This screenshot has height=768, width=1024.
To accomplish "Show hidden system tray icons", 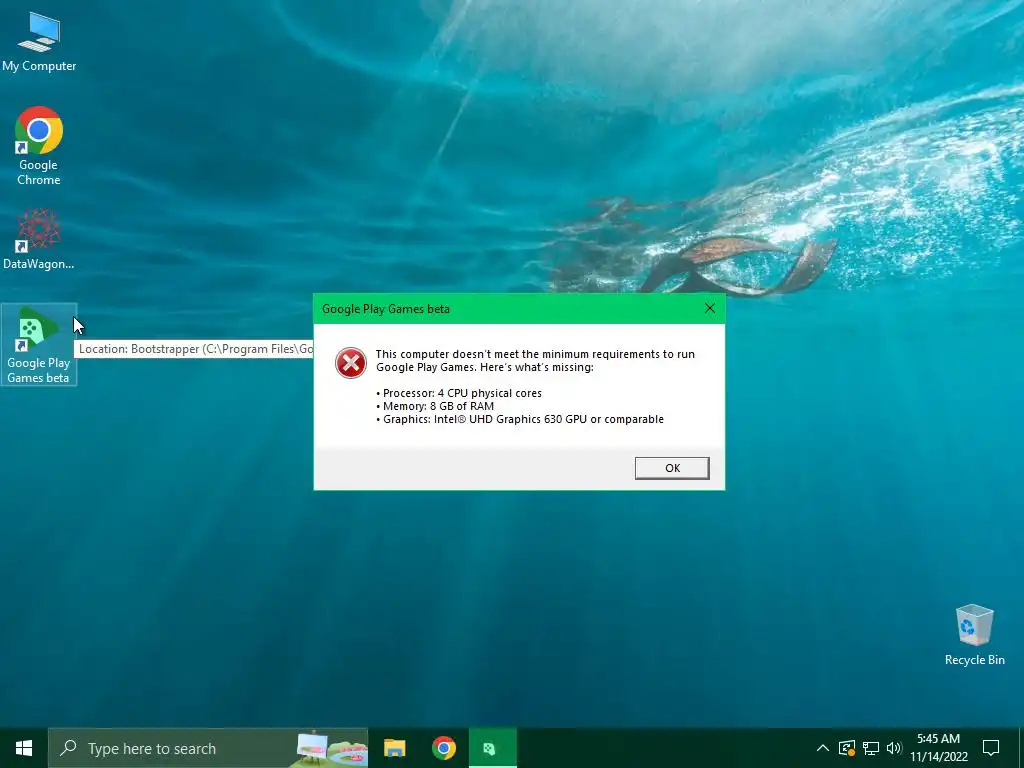I will (823, 748).
